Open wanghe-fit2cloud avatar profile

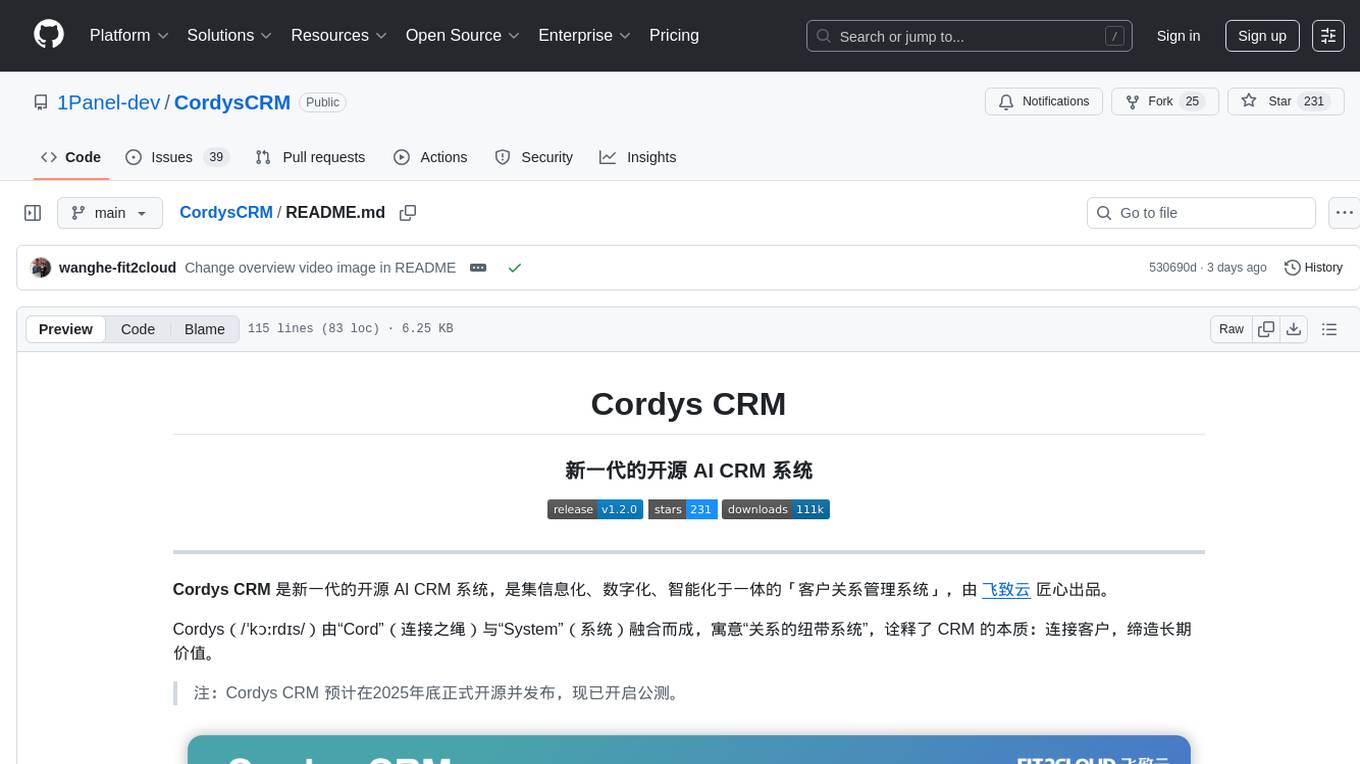41,268
